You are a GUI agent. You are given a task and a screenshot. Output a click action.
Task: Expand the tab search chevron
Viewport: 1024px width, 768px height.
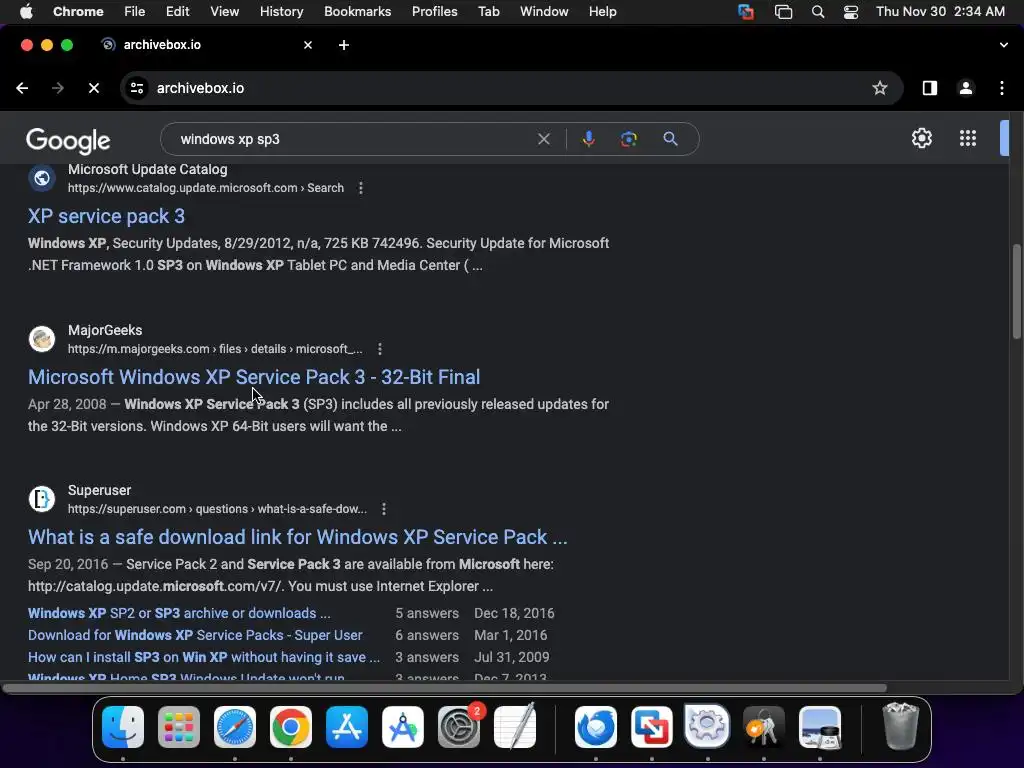[x=1004, y=45]
